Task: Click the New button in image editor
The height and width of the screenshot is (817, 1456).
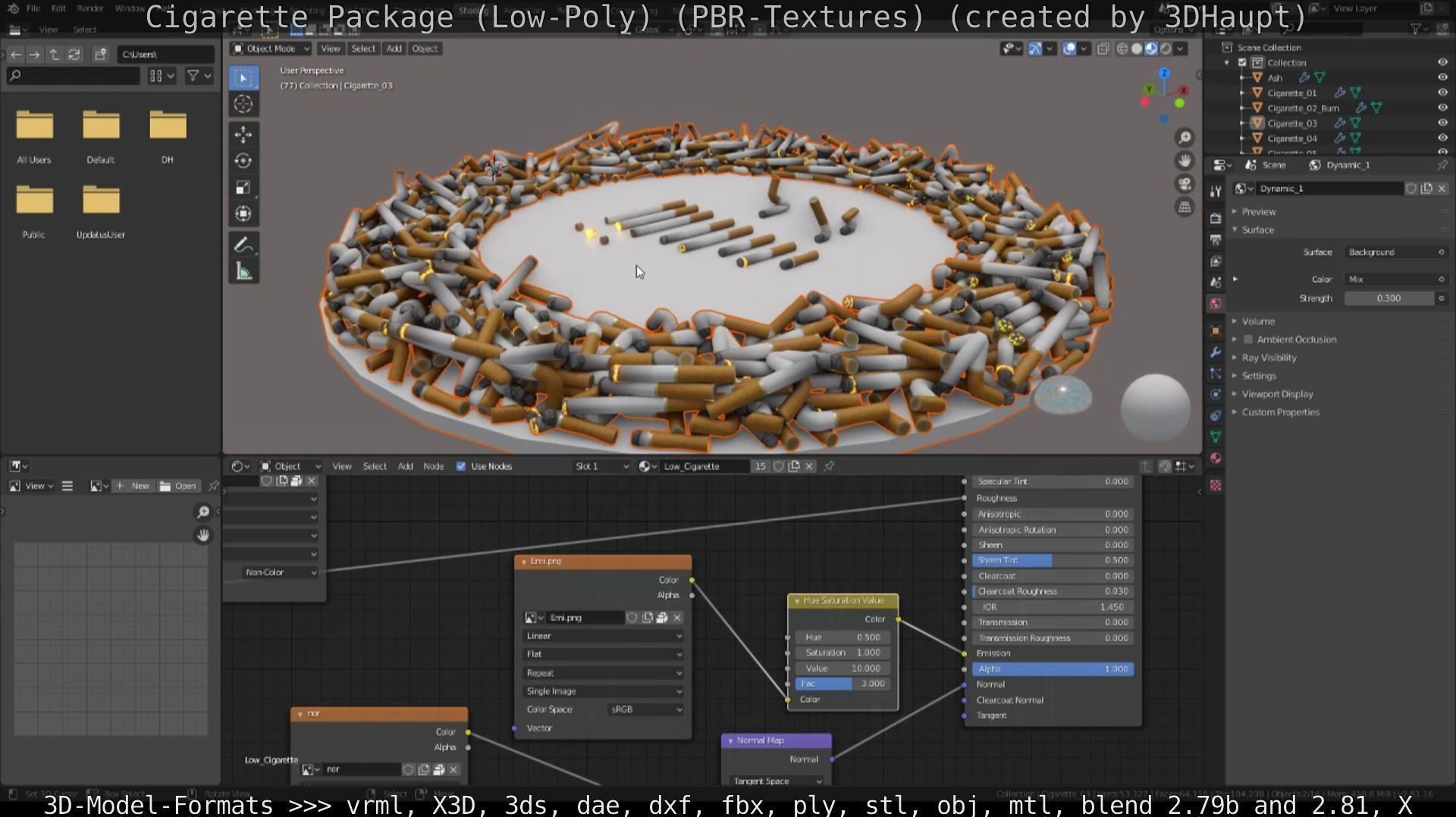Action: [133, 486]
